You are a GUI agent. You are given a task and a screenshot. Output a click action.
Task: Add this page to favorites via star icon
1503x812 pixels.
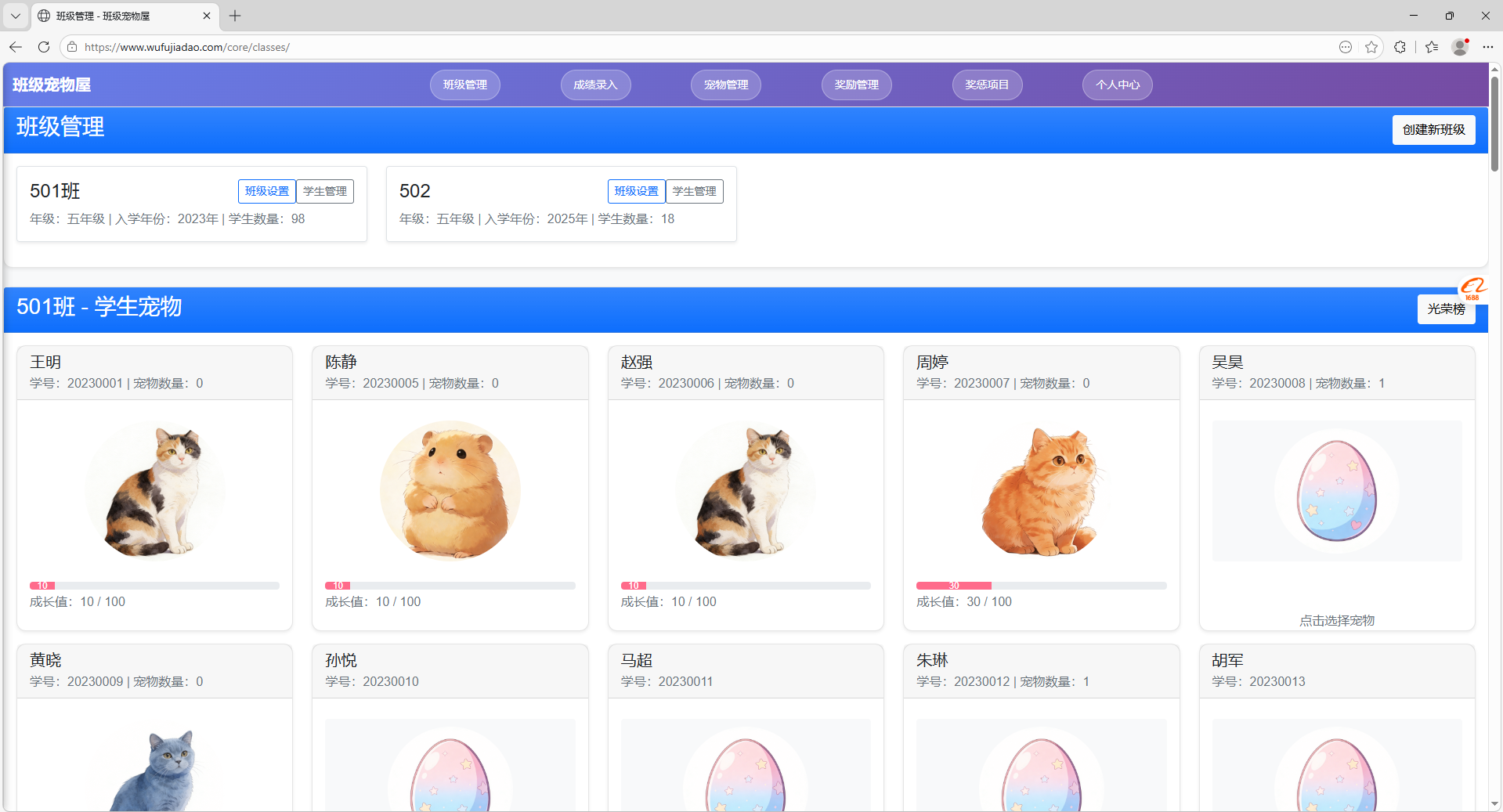(x=1371, y=47)
